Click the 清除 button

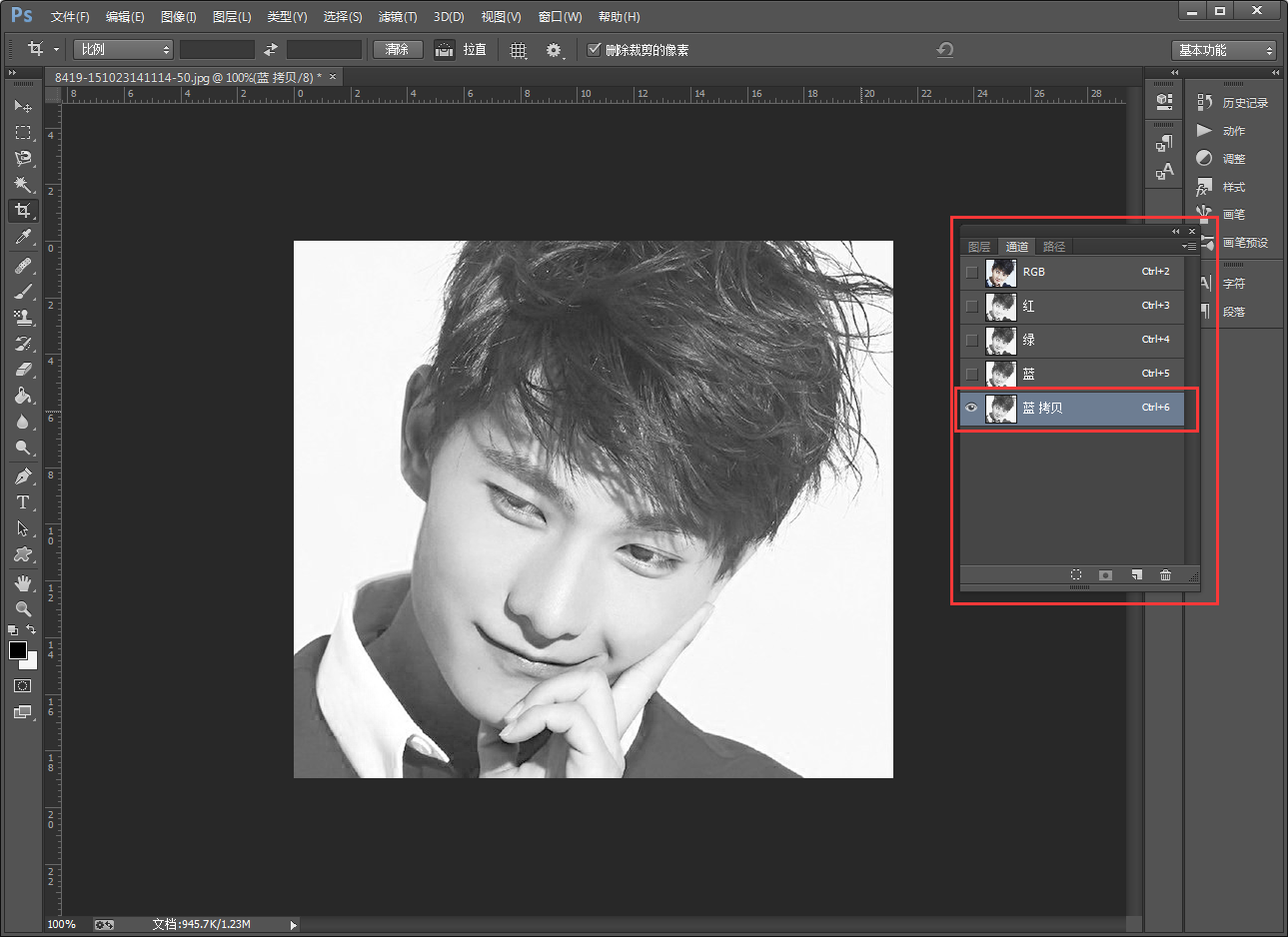point(397,49)
